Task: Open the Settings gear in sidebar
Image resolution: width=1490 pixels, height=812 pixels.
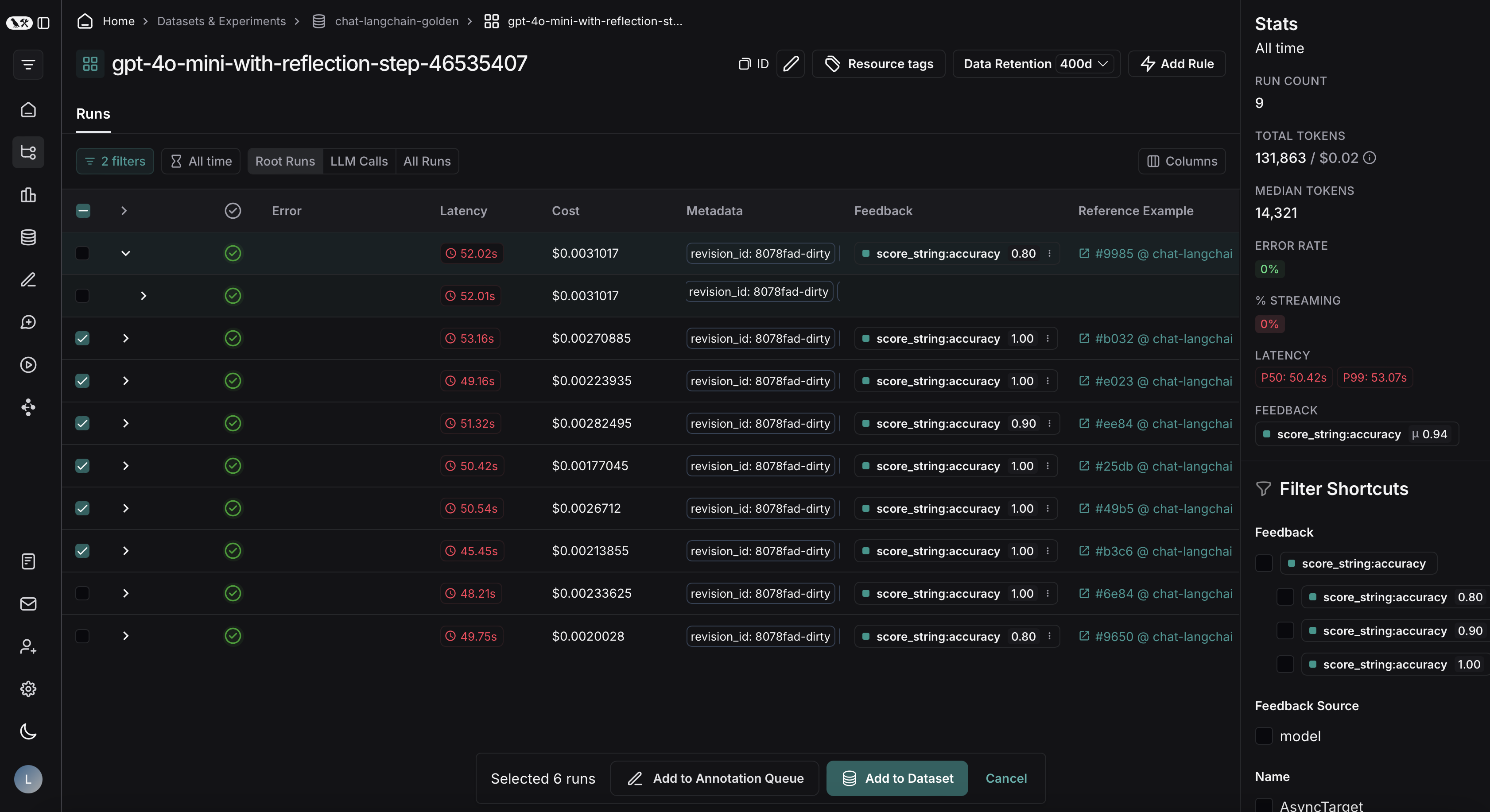Action: click(x=28, y=689)
